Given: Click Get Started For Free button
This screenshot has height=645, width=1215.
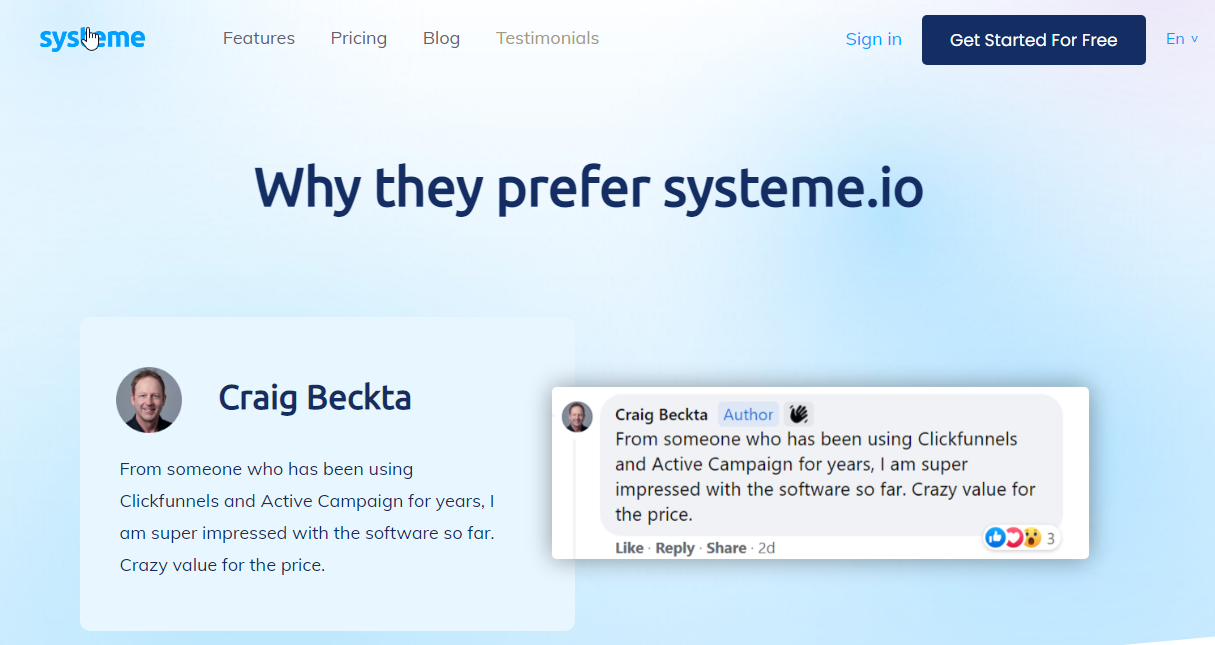Looking at the screenshot, I should tap(1034, 40).
